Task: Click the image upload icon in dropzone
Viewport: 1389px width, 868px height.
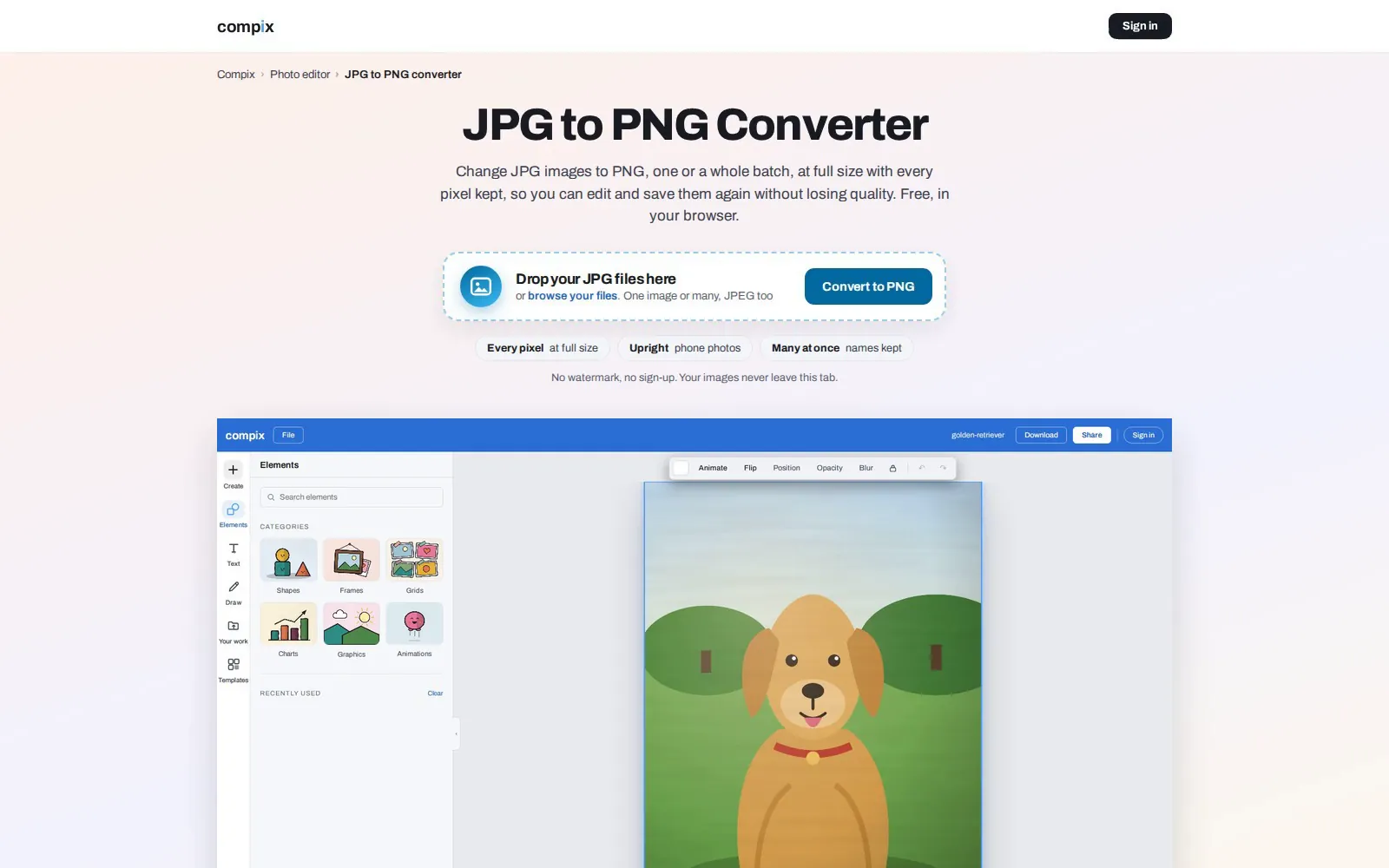Action: (x=481, y=286)
